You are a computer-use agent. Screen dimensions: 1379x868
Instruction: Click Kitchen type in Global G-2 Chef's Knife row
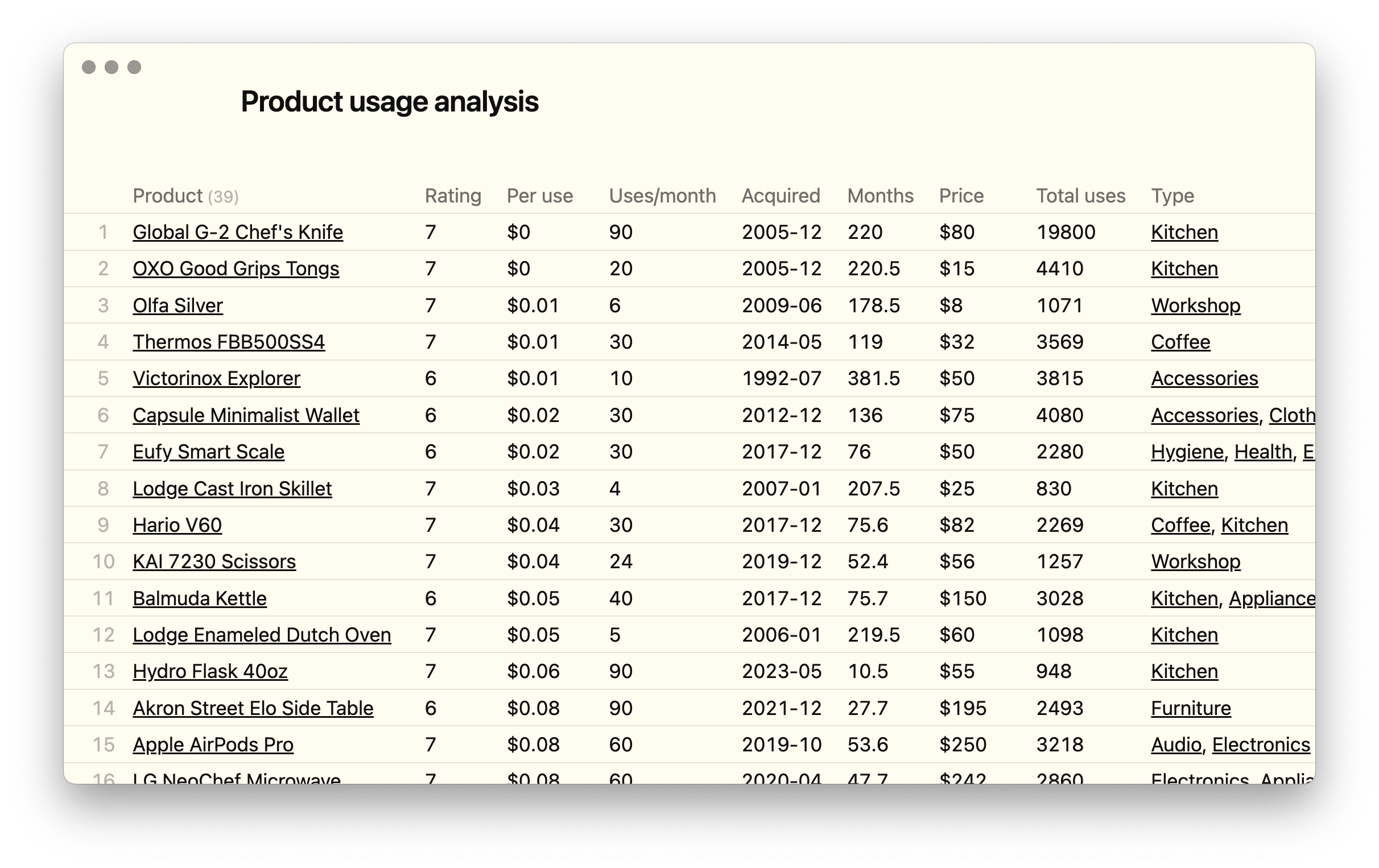(x=1184, y=232)
